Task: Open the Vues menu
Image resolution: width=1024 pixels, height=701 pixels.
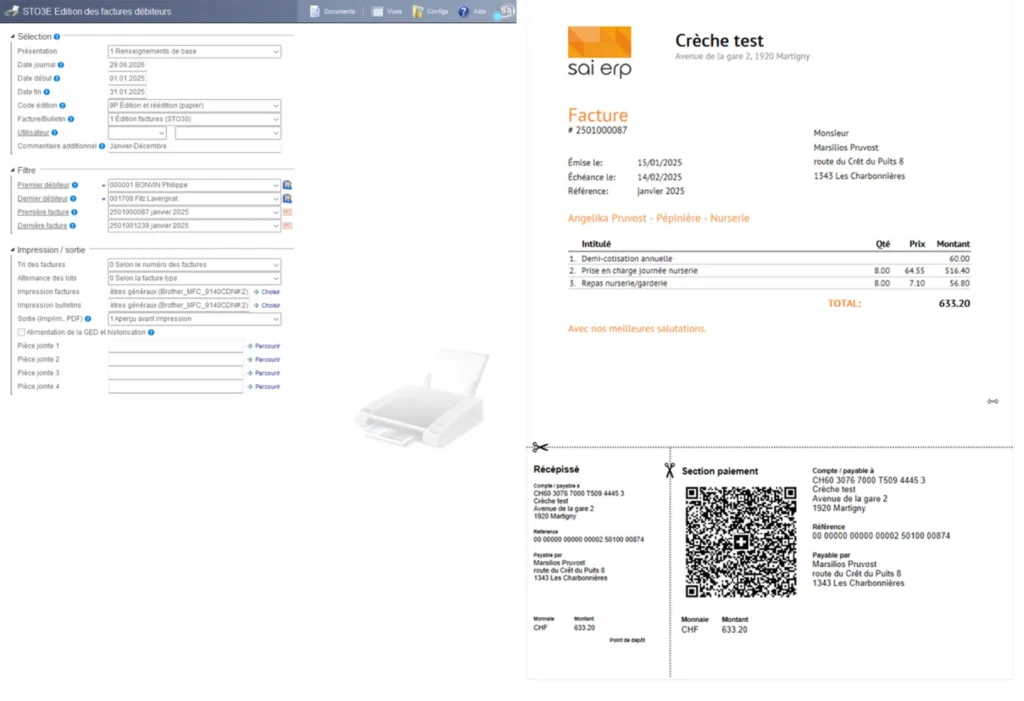Action: (x=387, y=11)
